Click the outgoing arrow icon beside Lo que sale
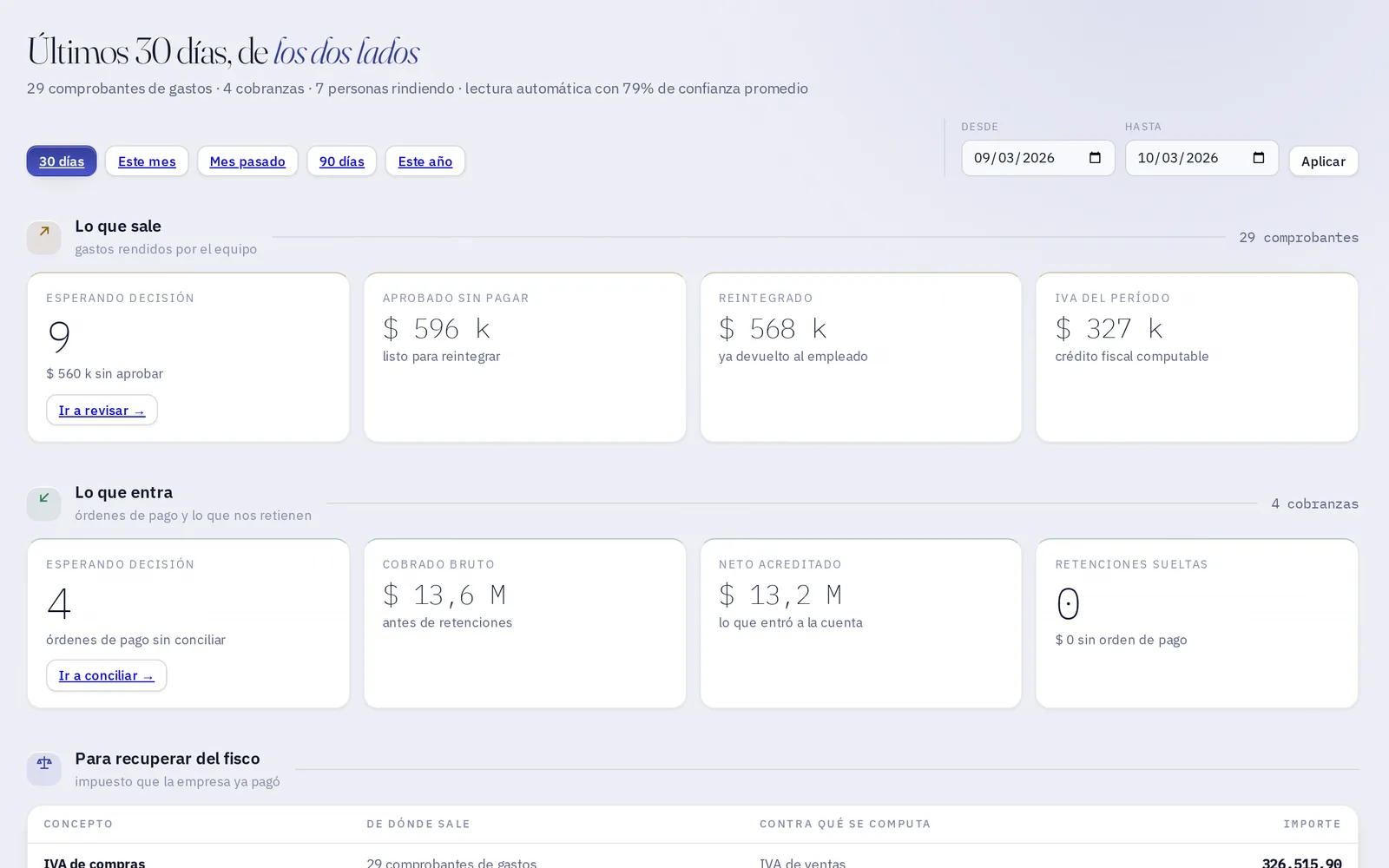The height and width of the screenshot is (868, 1389). [x=43, y=237]
